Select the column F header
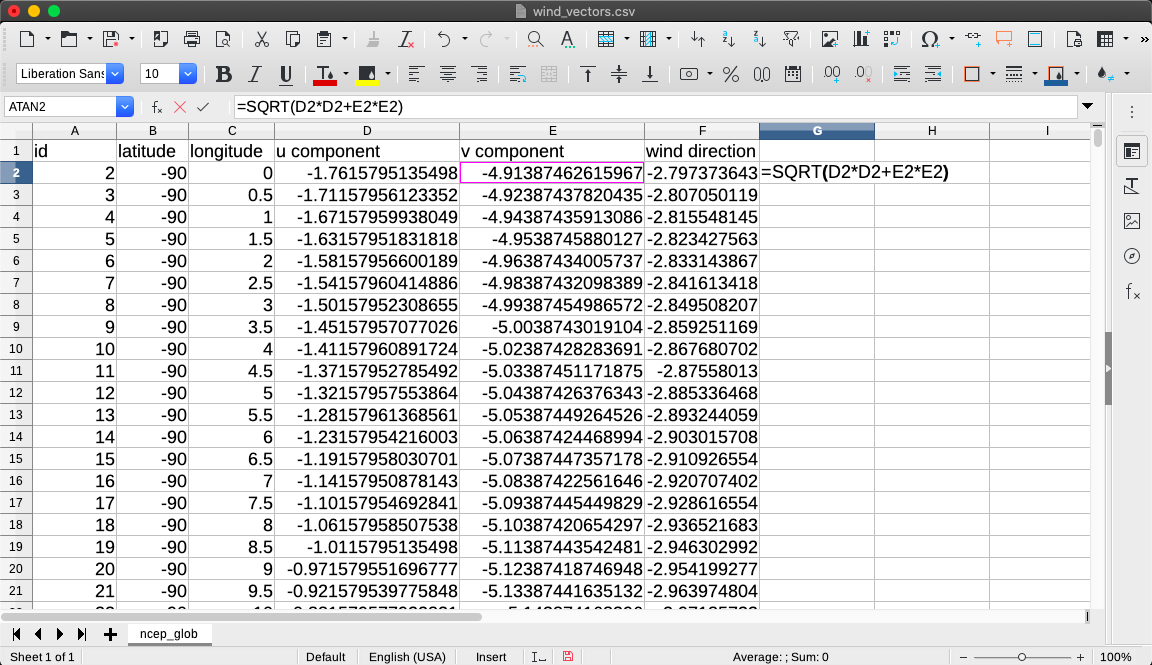This screenshot has width=1152, height=665. click(x=701, y=131)
